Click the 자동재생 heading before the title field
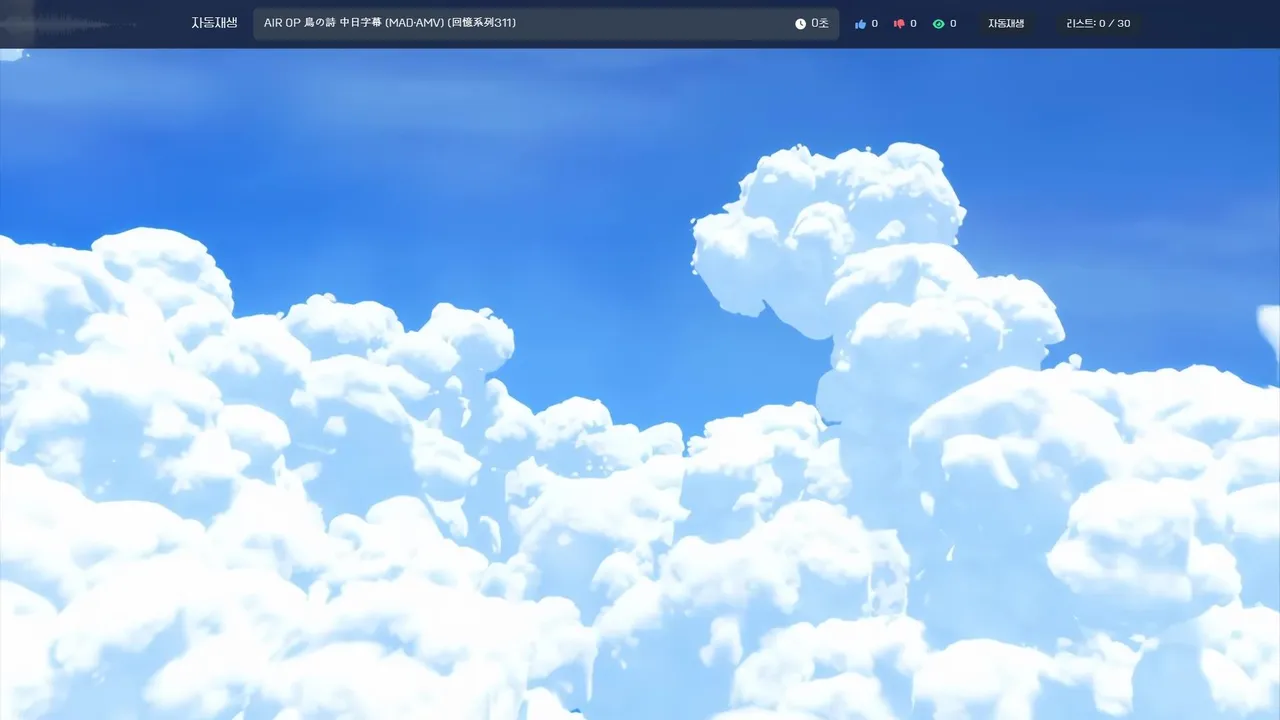Image resolution: width=1280 pixels, height=720 pixels. pos(214,23)
